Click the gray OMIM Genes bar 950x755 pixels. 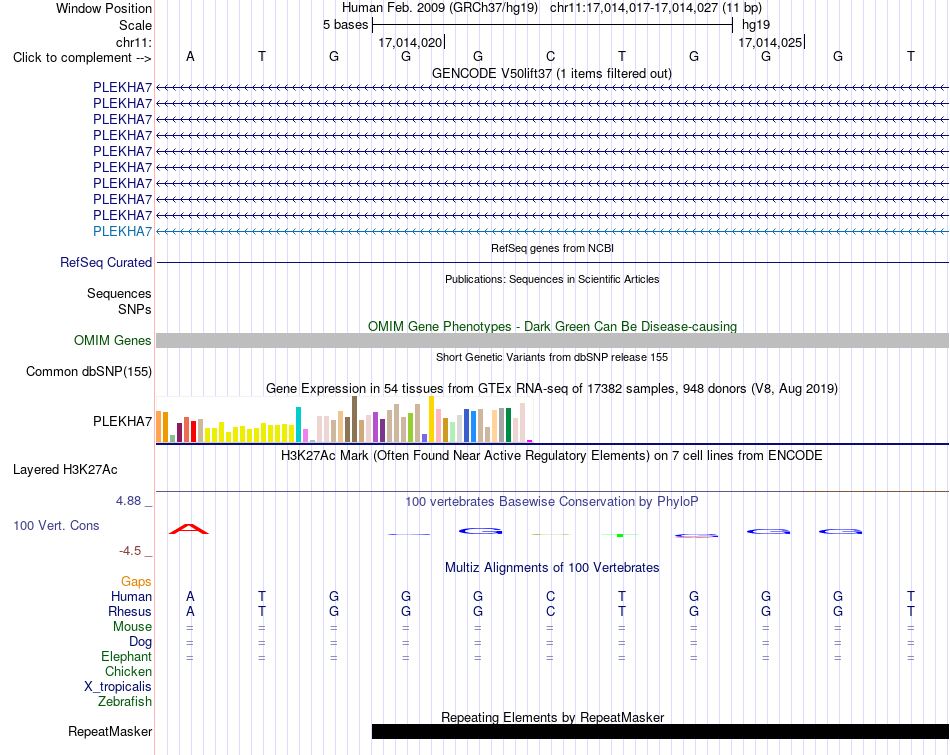pos(553,341)
